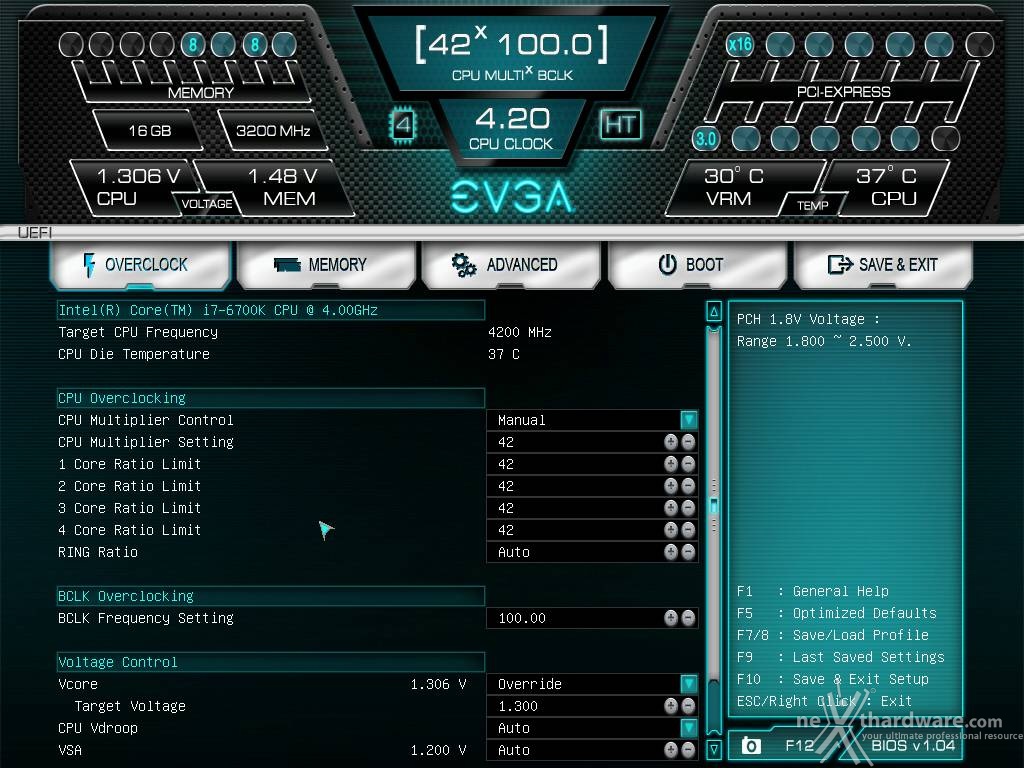Click the 4-core CPU chip icon
The image size is (1024, 768).
(403, 124)
